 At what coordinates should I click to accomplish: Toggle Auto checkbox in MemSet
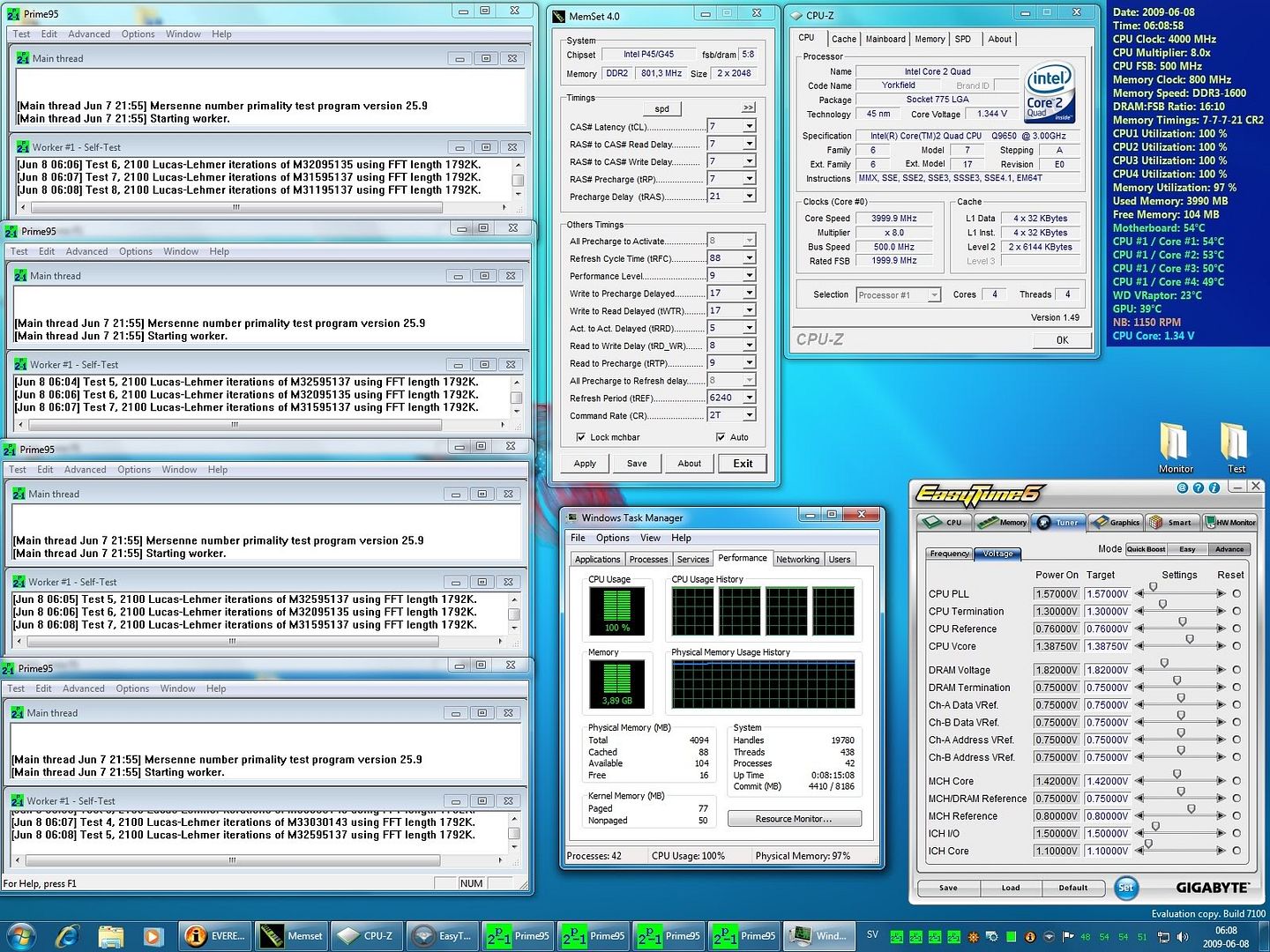point(721,437)
